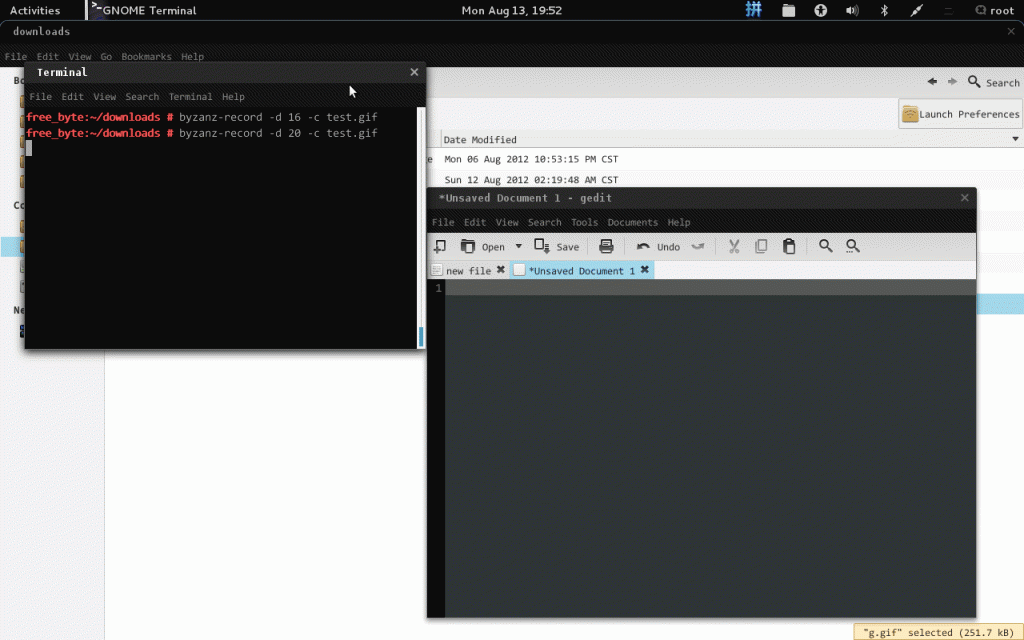Open gedit's Help menu
Viewport: 1024px width, 640px height.
click(679, 222)
